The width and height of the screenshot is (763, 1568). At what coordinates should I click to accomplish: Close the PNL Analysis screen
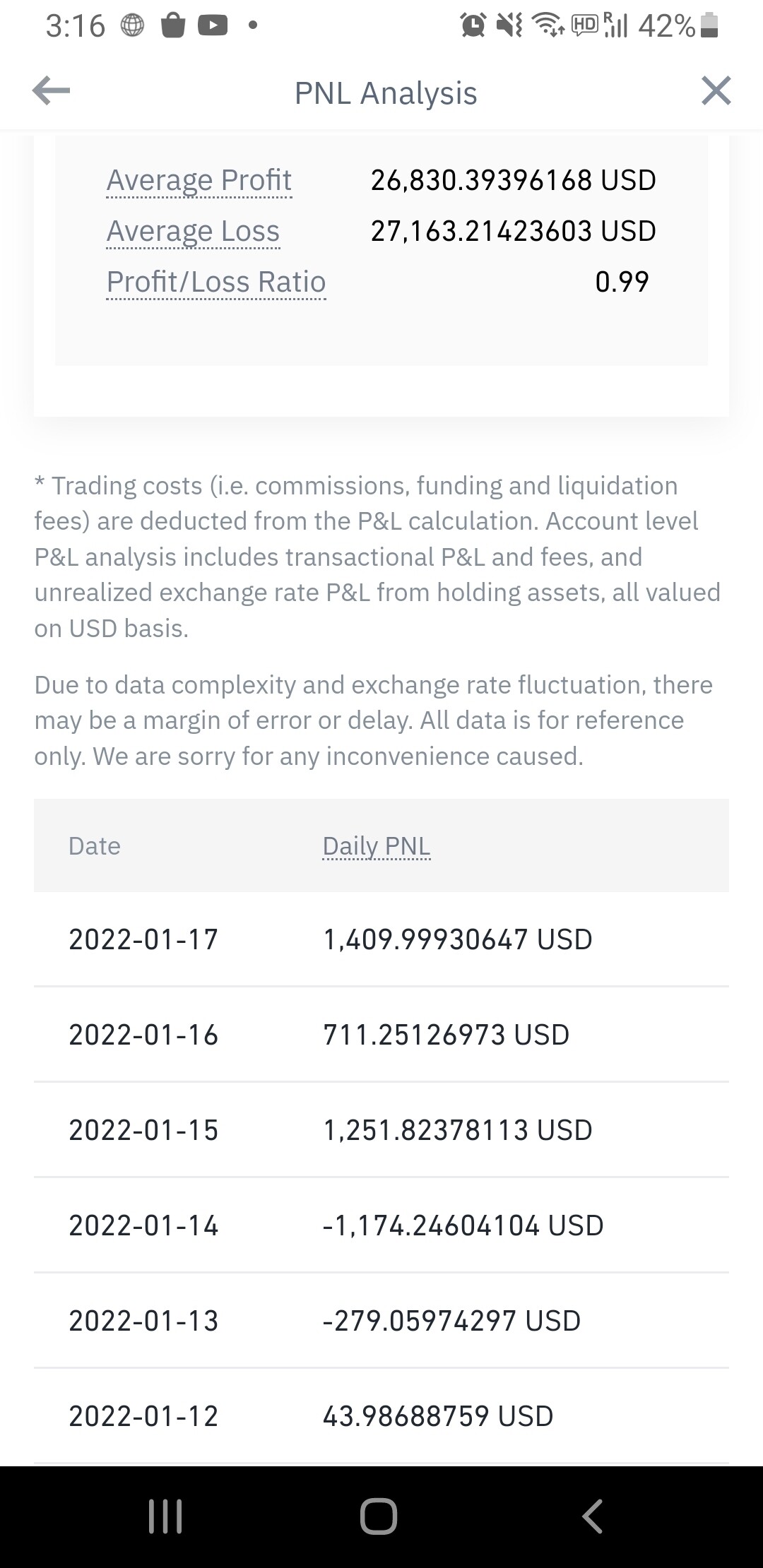point(716,91)
